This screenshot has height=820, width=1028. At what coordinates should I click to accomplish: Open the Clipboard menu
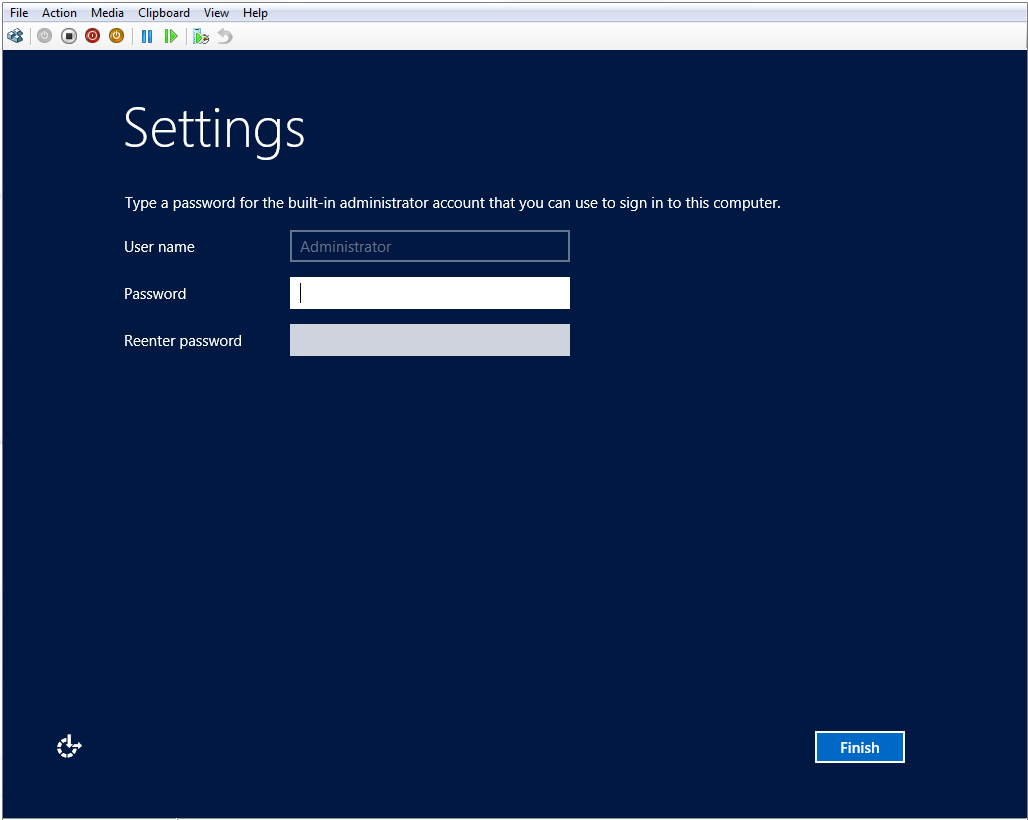pyautogui.click(x=164, y=13)
